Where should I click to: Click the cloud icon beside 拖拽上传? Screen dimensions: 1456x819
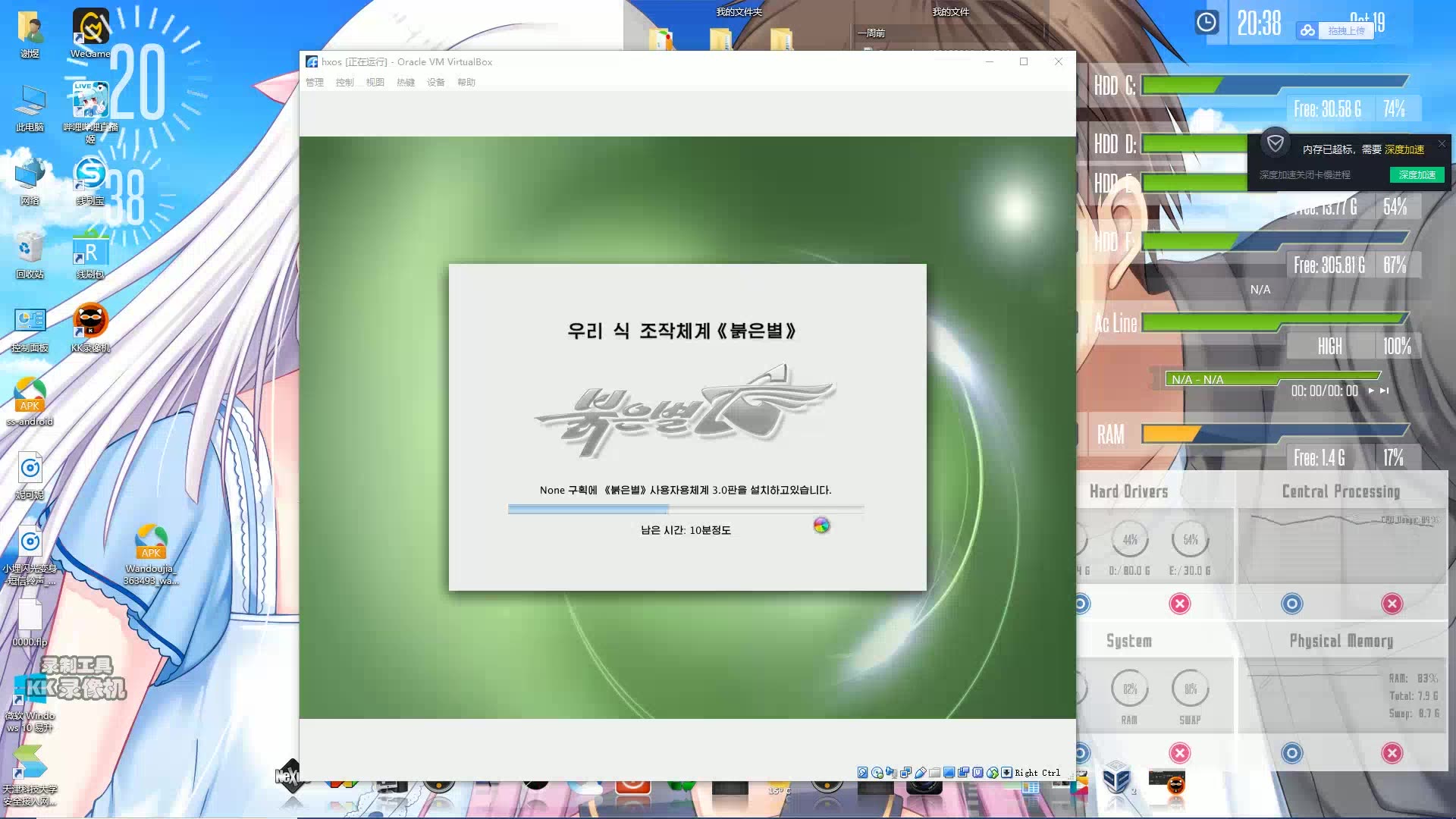pyautogui.click(x=1307, y=31)
